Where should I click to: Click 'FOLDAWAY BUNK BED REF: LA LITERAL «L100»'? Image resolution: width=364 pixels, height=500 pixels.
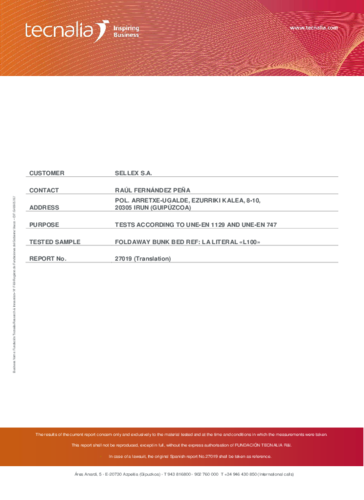point(187,242)
